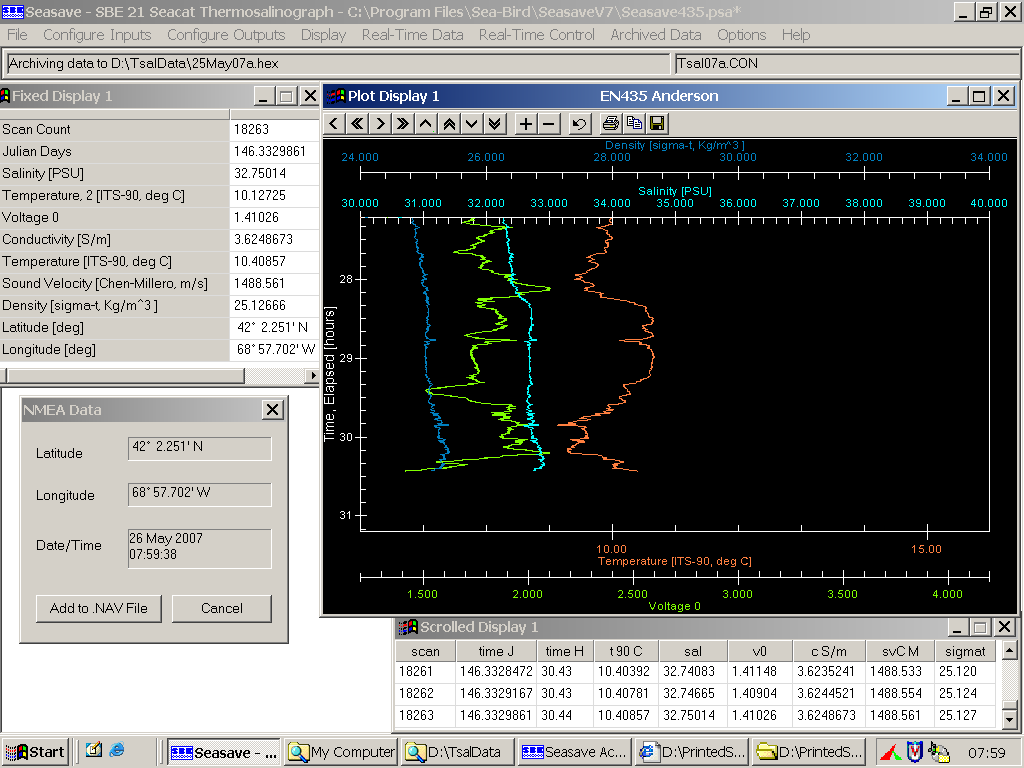Click the Latitude field in NMEA Data
This screenshot has height=768, width=1024.
(199, 447)
